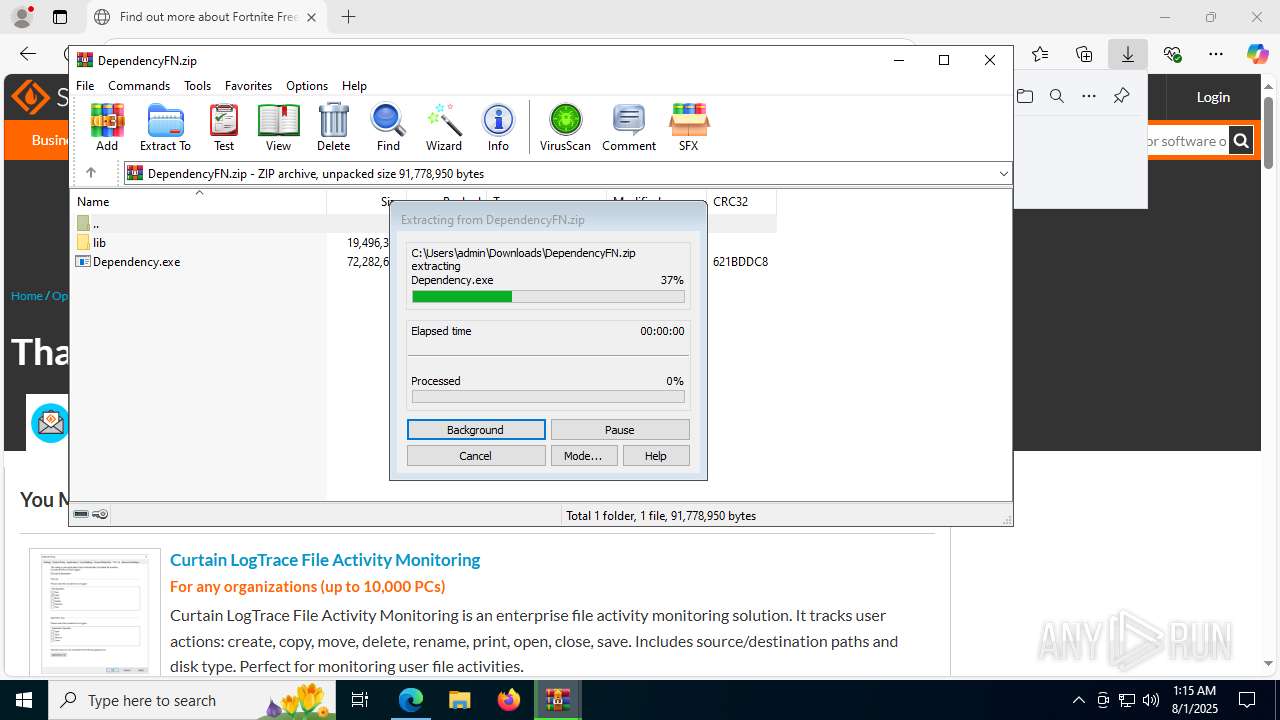Open File Explorer from taskbar
This screenshot has width=1280, height=720.
click(459, 700)
